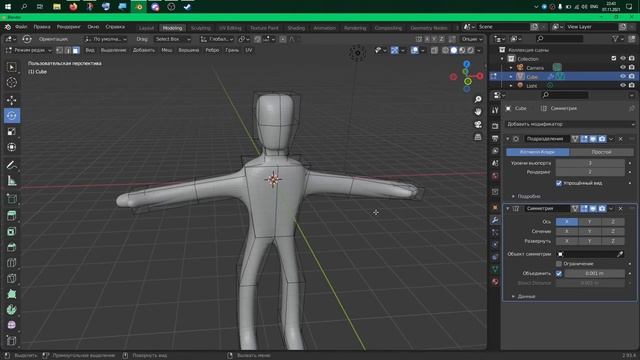Switch to Sculpting workspace tab
The width and height of the screenshot is (640, 360).
tap(201, 28)
